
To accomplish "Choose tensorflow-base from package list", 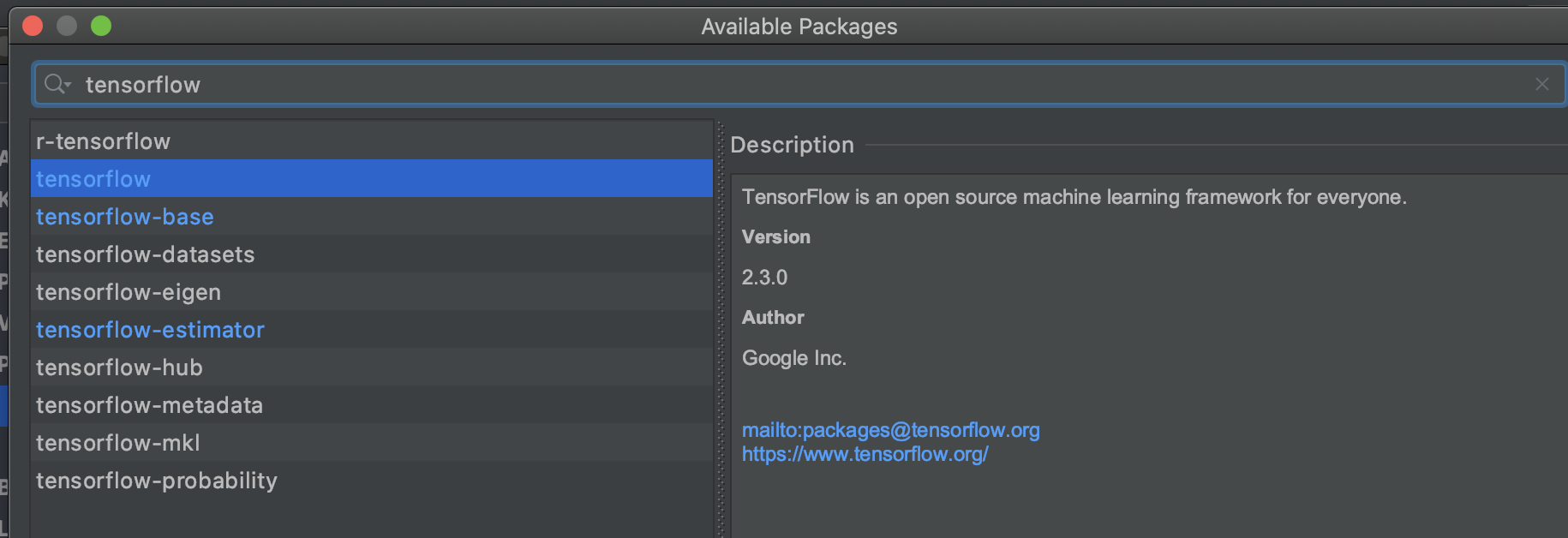I will point(124,217).
